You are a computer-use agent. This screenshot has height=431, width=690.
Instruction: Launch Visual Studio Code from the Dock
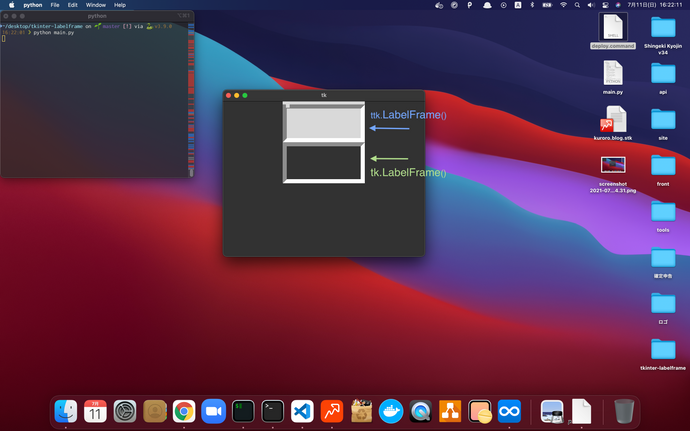point(302,412)
